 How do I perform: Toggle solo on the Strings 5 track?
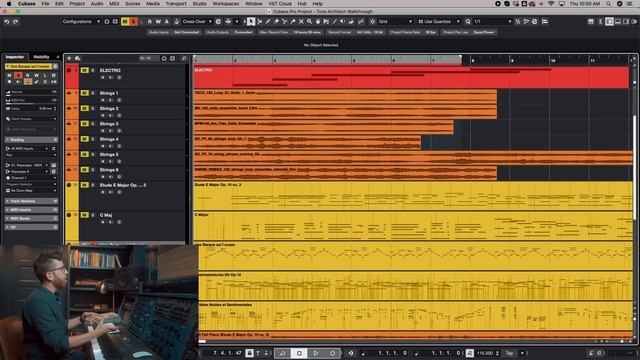[x=93, y=154]
